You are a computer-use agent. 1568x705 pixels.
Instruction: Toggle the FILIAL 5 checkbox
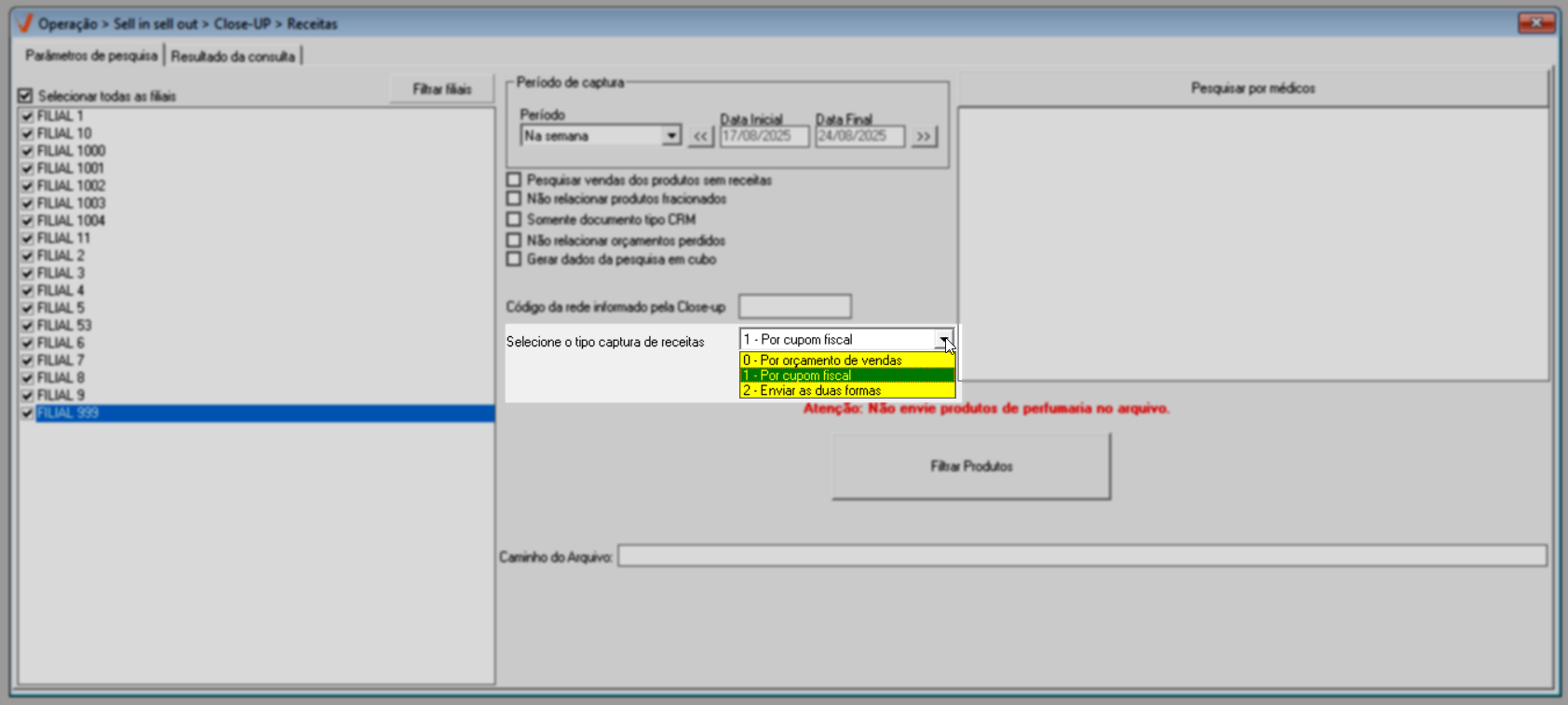pos(27,308)
